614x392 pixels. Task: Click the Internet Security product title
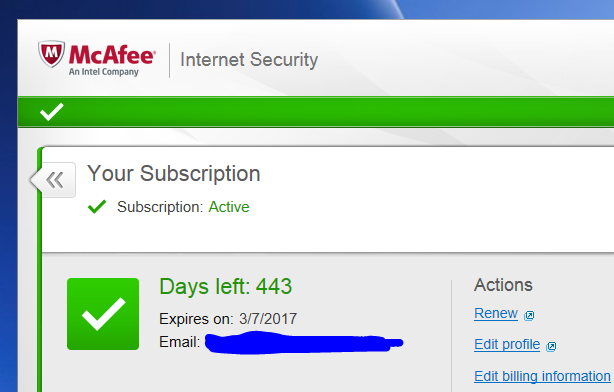pos(249,60)
